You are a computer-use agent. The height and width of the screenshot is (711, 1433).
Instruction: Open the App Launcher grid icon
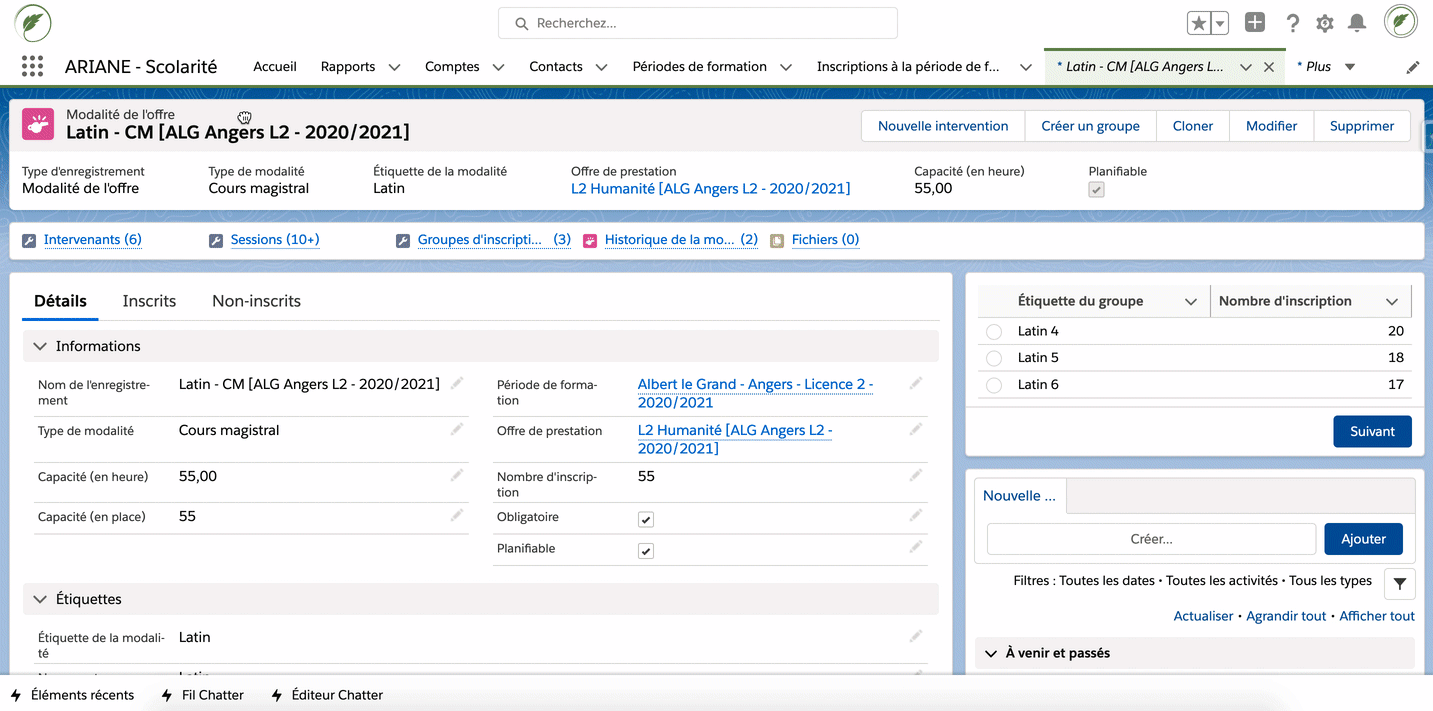point(32,67)
